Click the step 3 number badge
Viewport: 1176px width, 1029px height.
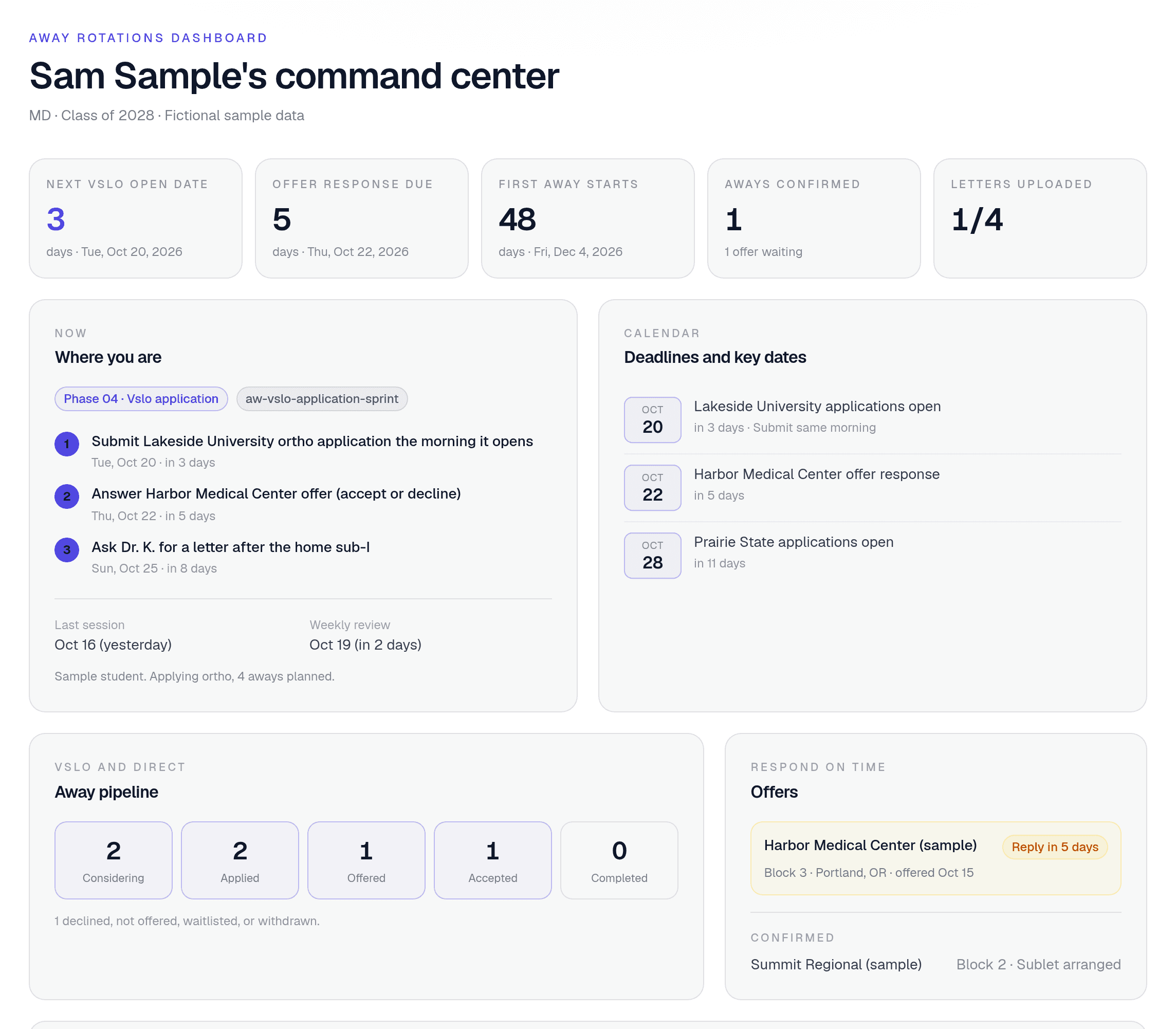(67, 549)
